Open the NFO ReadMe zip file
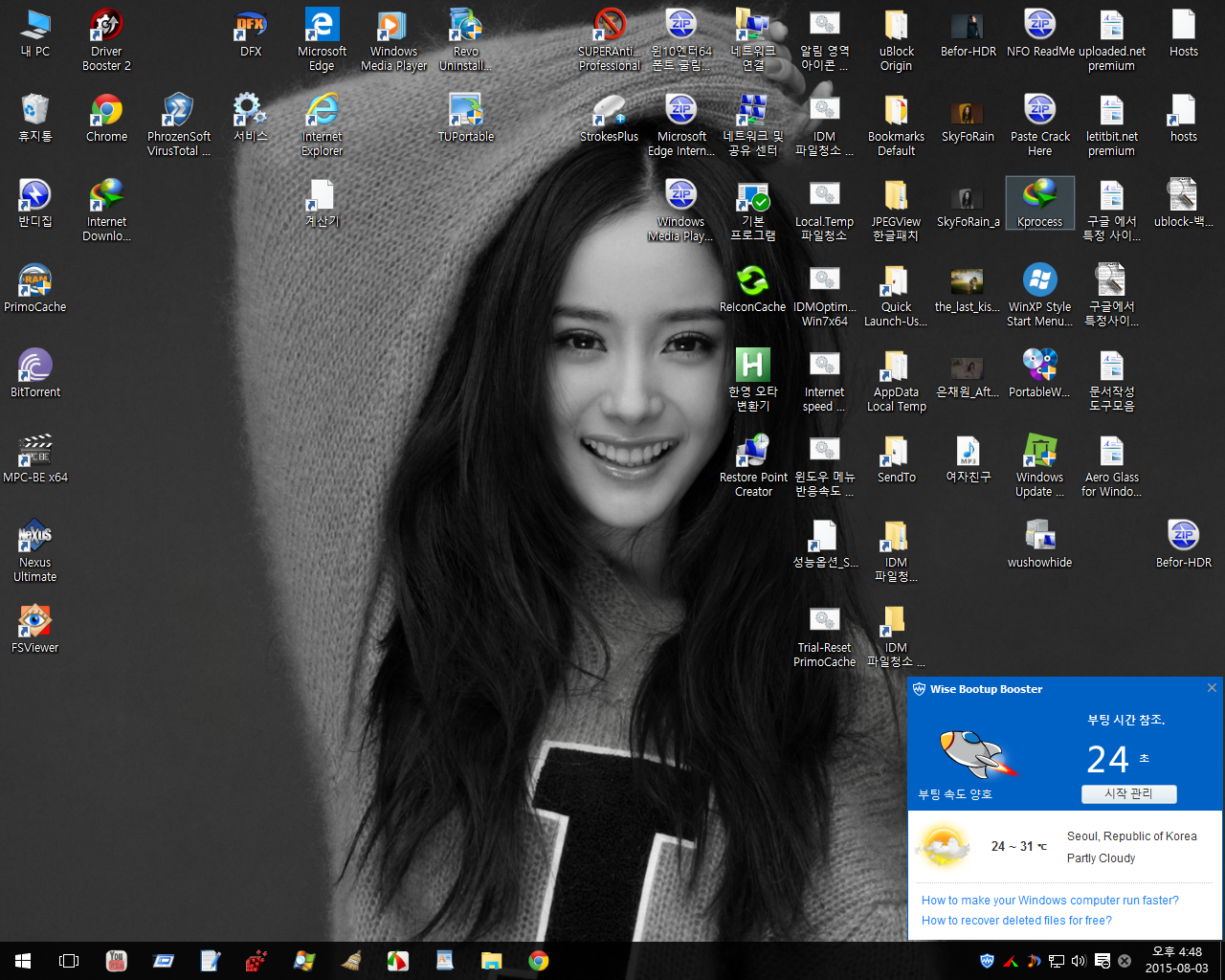Viewport: 1225px width, 980px height. [1040, 33]
